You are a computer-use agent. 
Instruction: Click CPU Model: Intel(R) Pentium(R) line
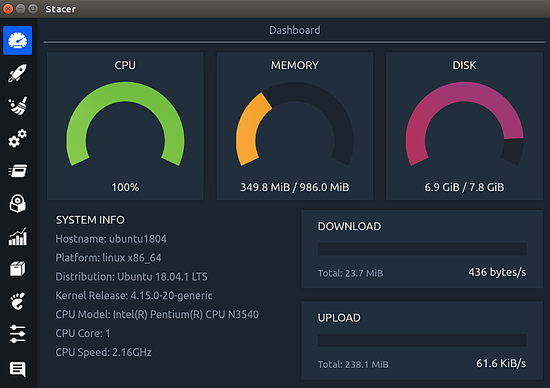pos(157,314)
